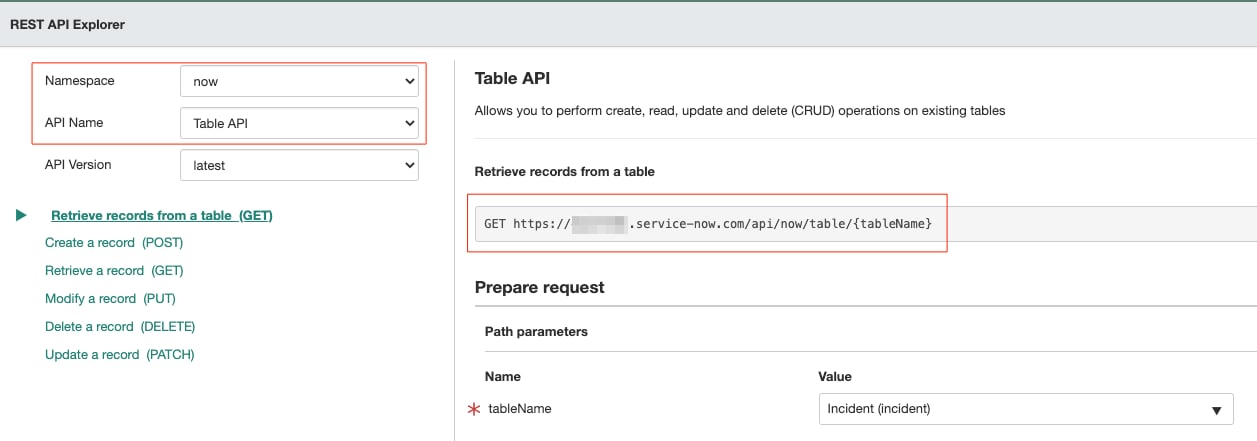Open the API Name dropdown
Image resolution: width=1257 pixels, height=441 pixels.
coord(299,123)
